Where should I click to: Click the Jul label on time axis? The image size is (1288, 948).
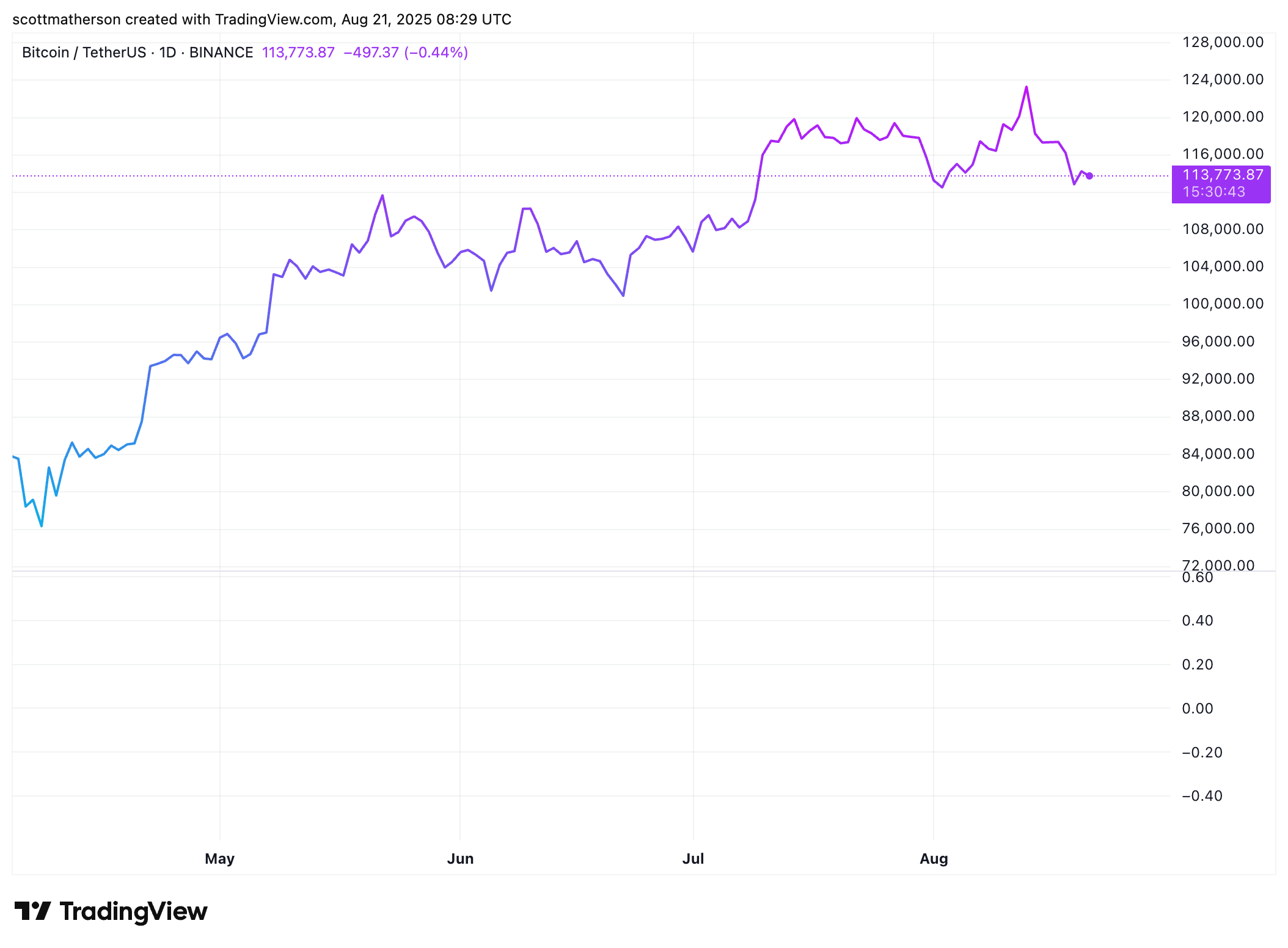tap(693, 859)
